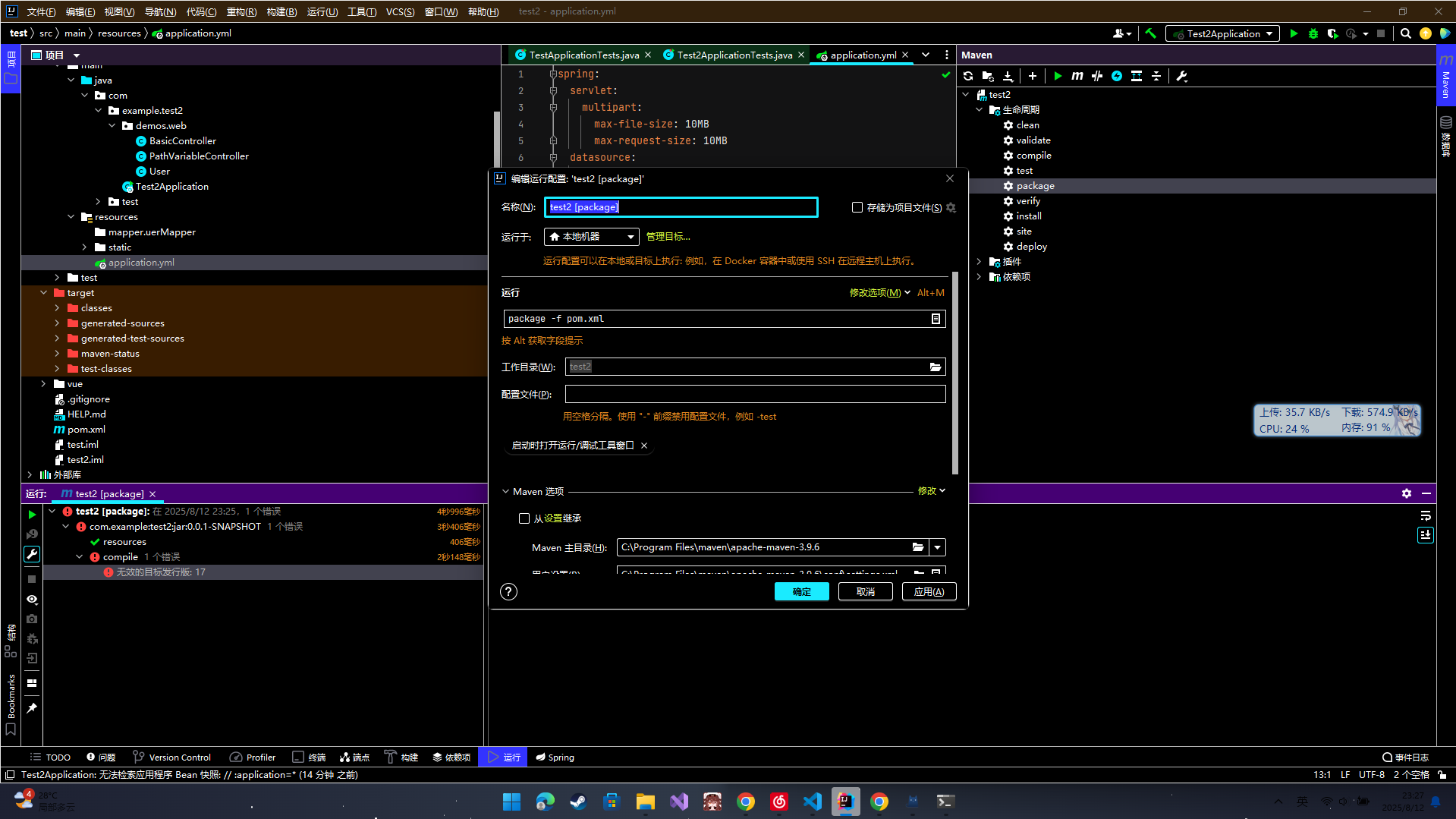Click the configuration Name input field

point(681,207)
